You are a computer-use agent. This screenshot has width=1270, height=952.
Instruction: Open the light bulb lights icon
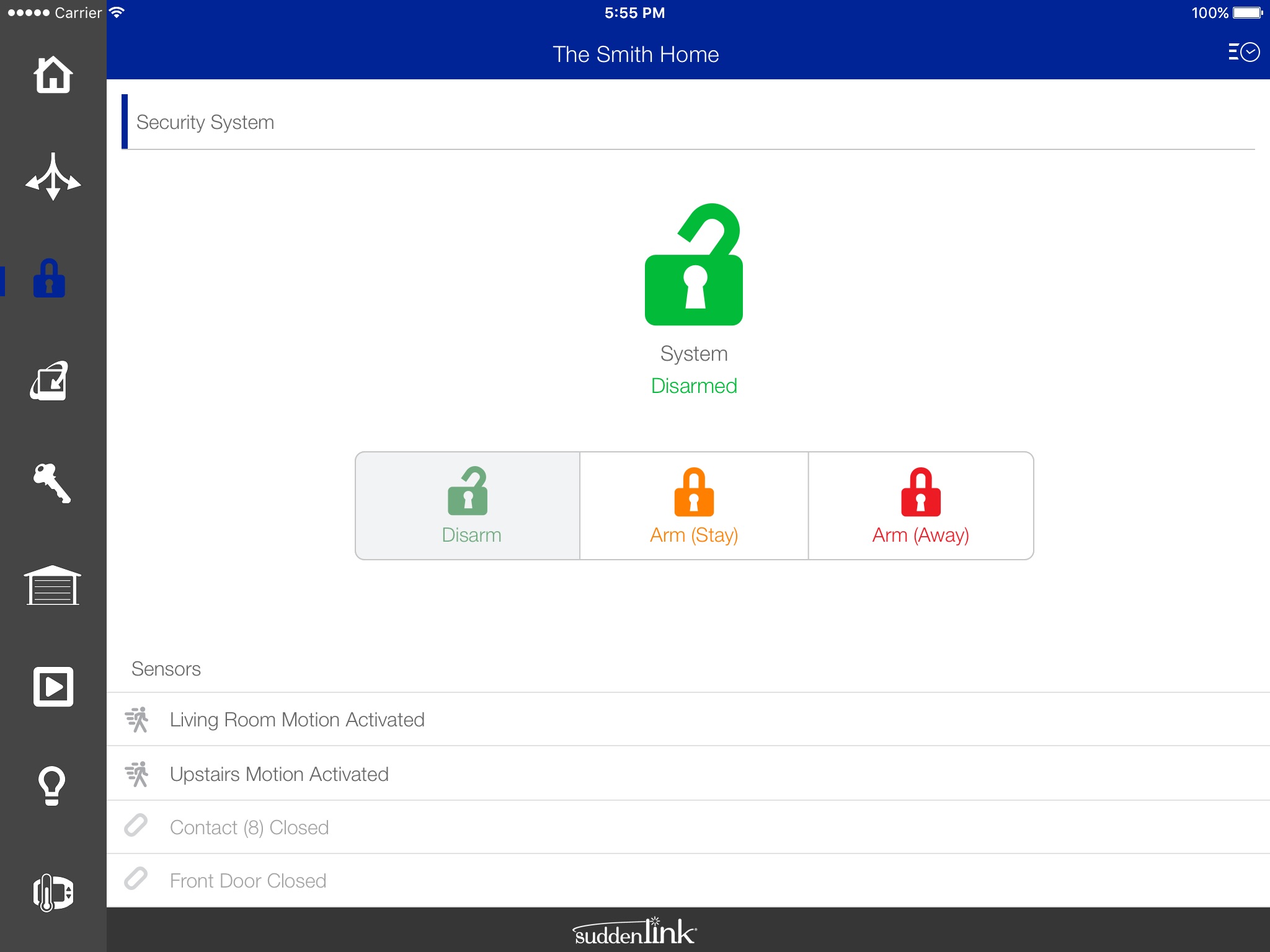52,786
